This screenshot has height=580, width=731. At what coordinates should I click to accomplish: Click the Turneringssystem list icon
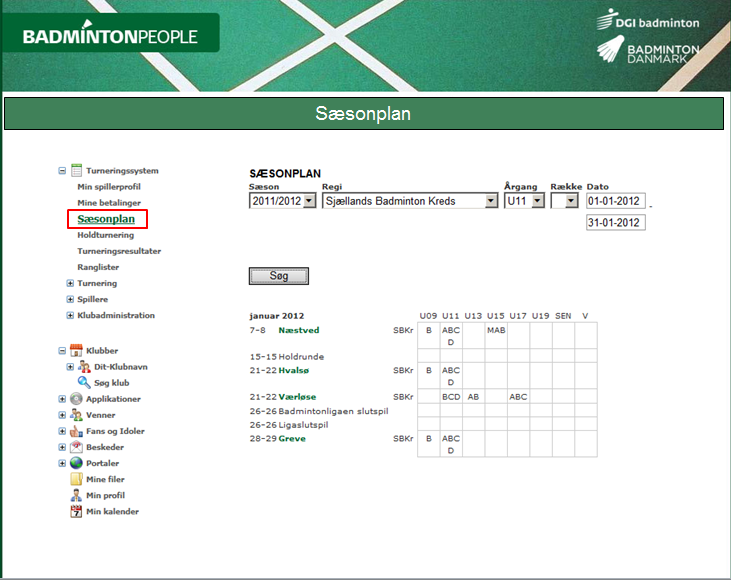(x=76, y=171)
